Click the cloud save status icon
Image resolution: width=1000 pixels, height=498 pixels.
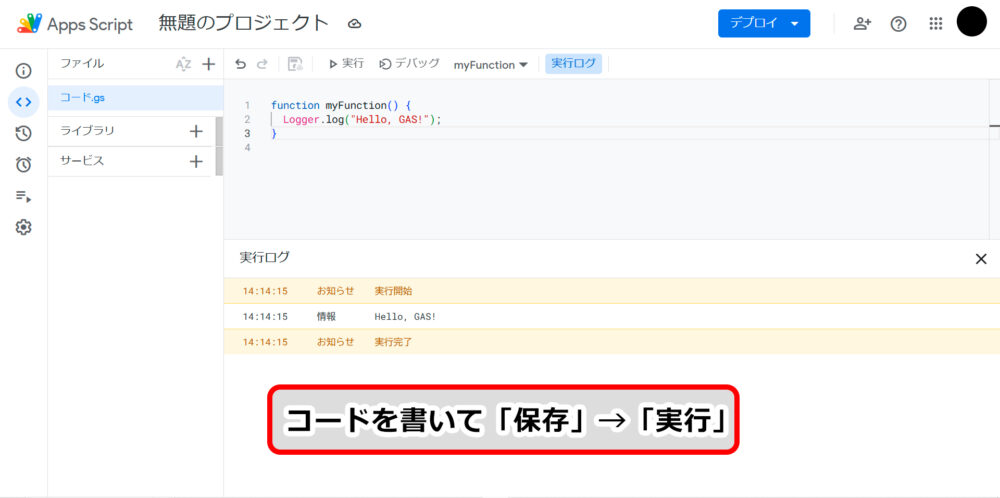click(x=355, y=24)
